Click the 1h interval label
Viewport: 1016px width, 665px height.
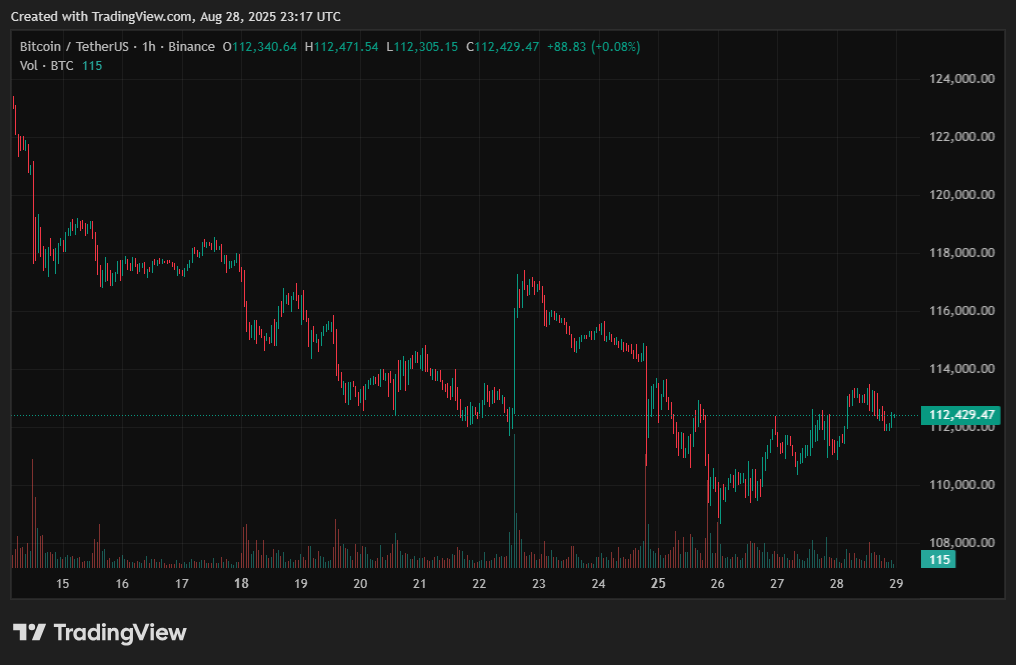(148, 47)
